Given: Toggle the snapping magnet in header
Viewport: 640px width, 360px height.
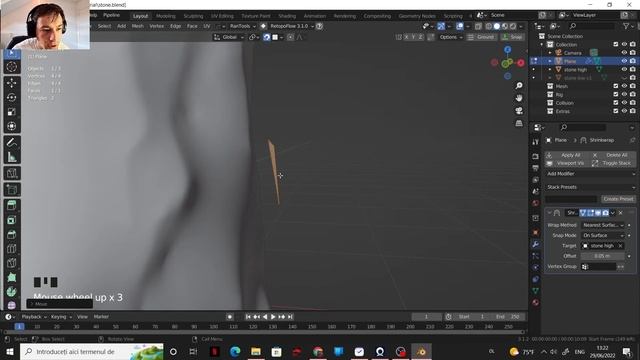Looking at the screenshot, I should coord(267,37).
